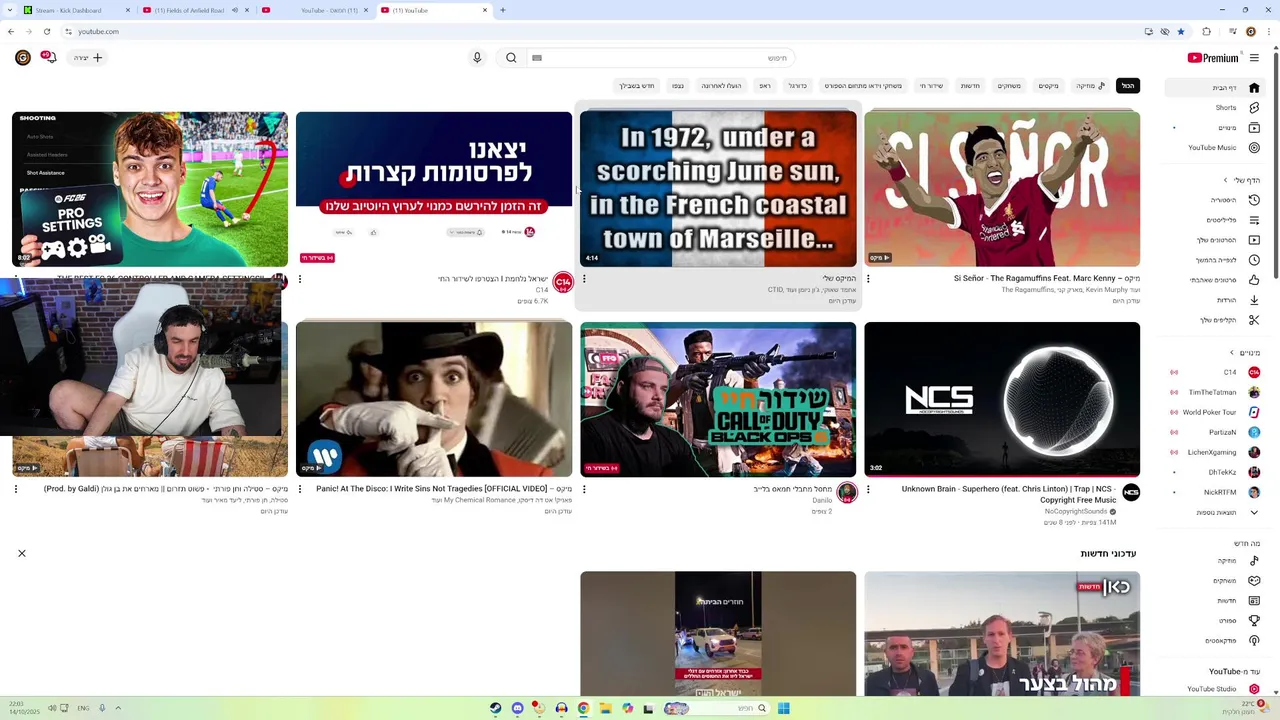Image resolution: width=1280 pixels, height=720 pixels.
Task: Switch to 'Fields of Anfield Road' browser tab
Action: click(x=196, y=10)
